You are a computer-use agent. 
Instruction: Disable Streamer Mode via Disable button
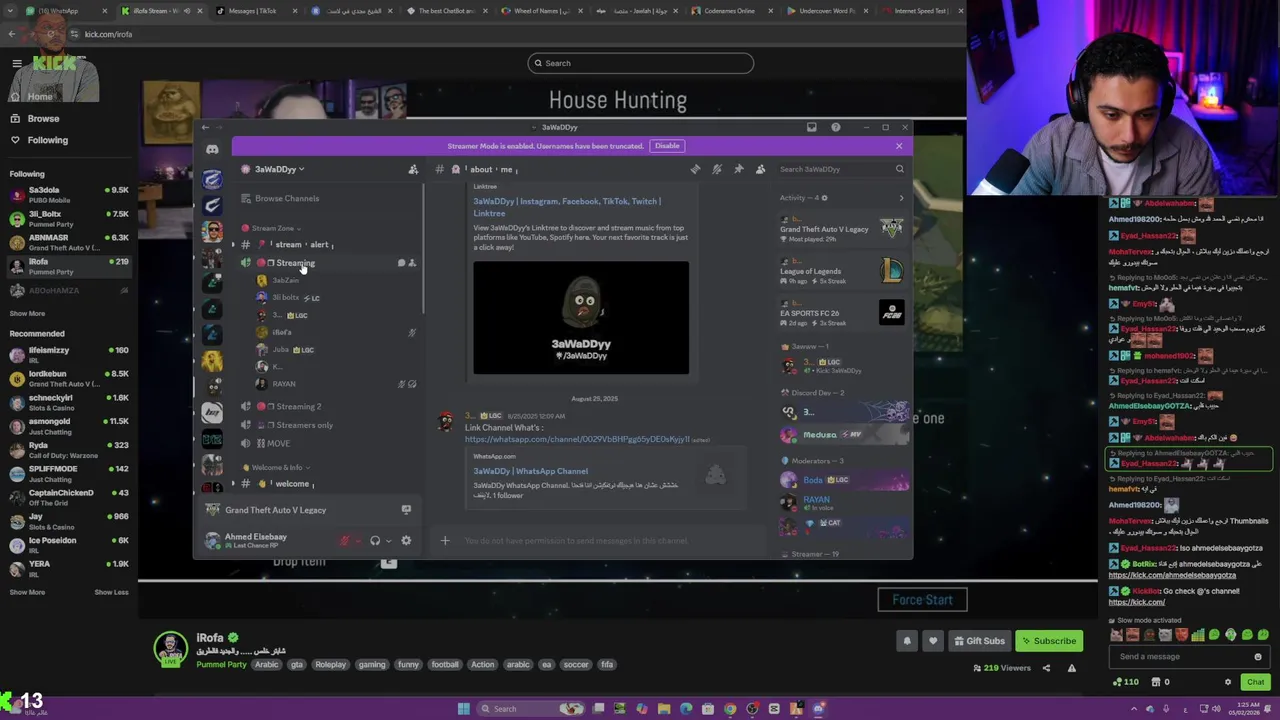pyautogui.click(x=667, y=146)
